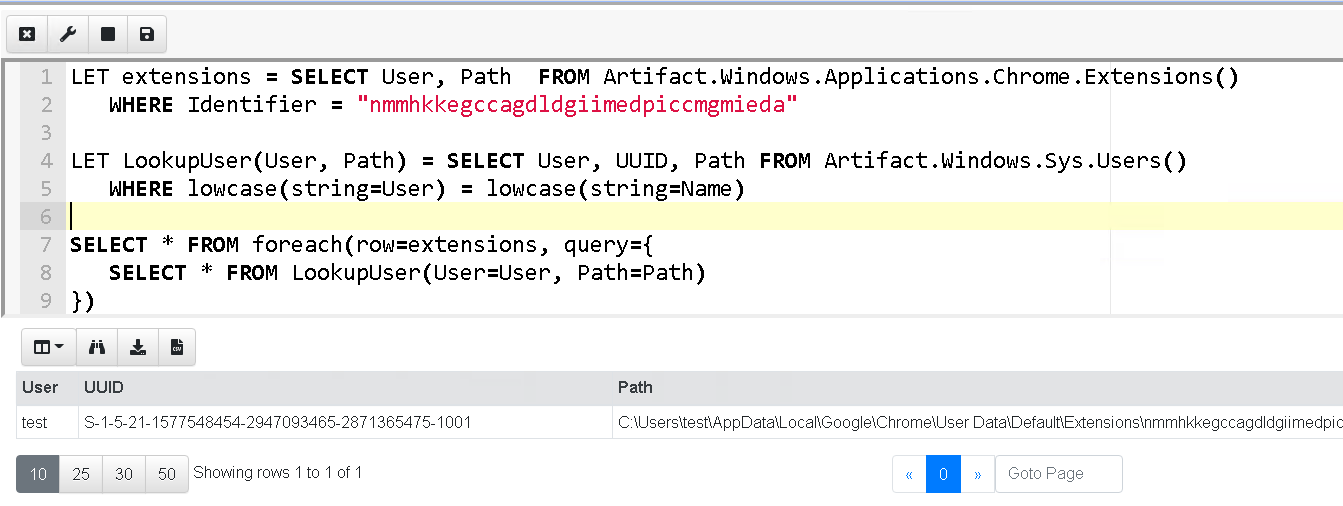Save the VQL query with floppy icon
The width and height of the screenshot is (1343, 506).
pyautogui.click(x=147, y=34)
